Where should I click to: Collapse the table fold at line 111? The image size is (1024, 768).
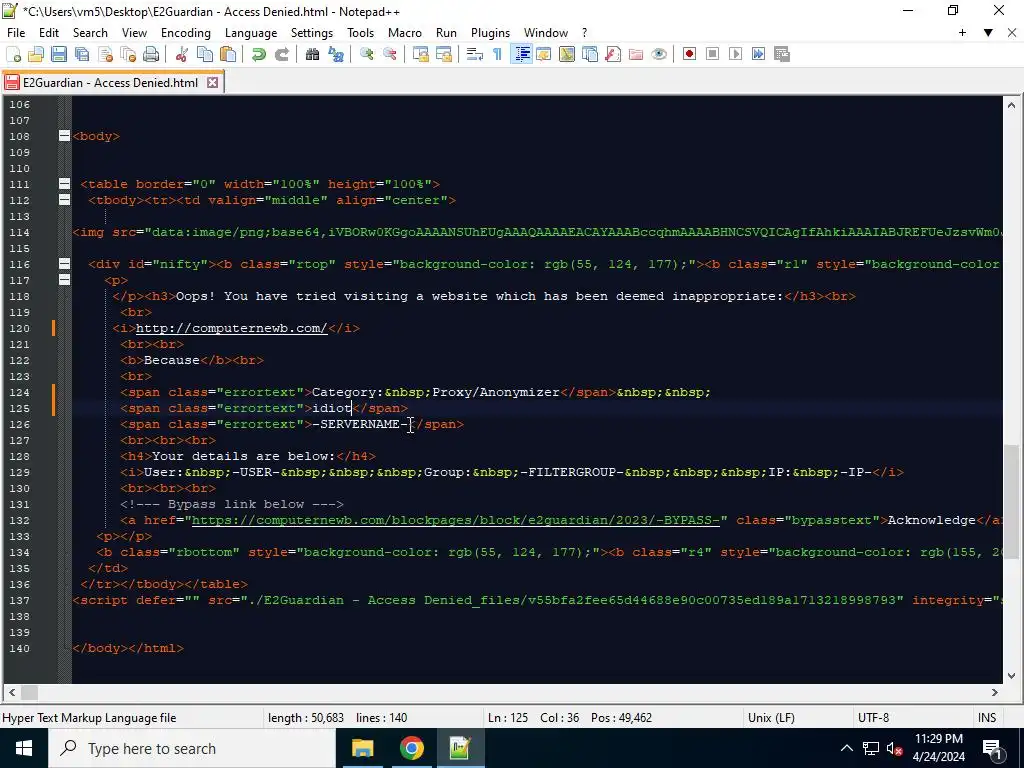[64, 184]
